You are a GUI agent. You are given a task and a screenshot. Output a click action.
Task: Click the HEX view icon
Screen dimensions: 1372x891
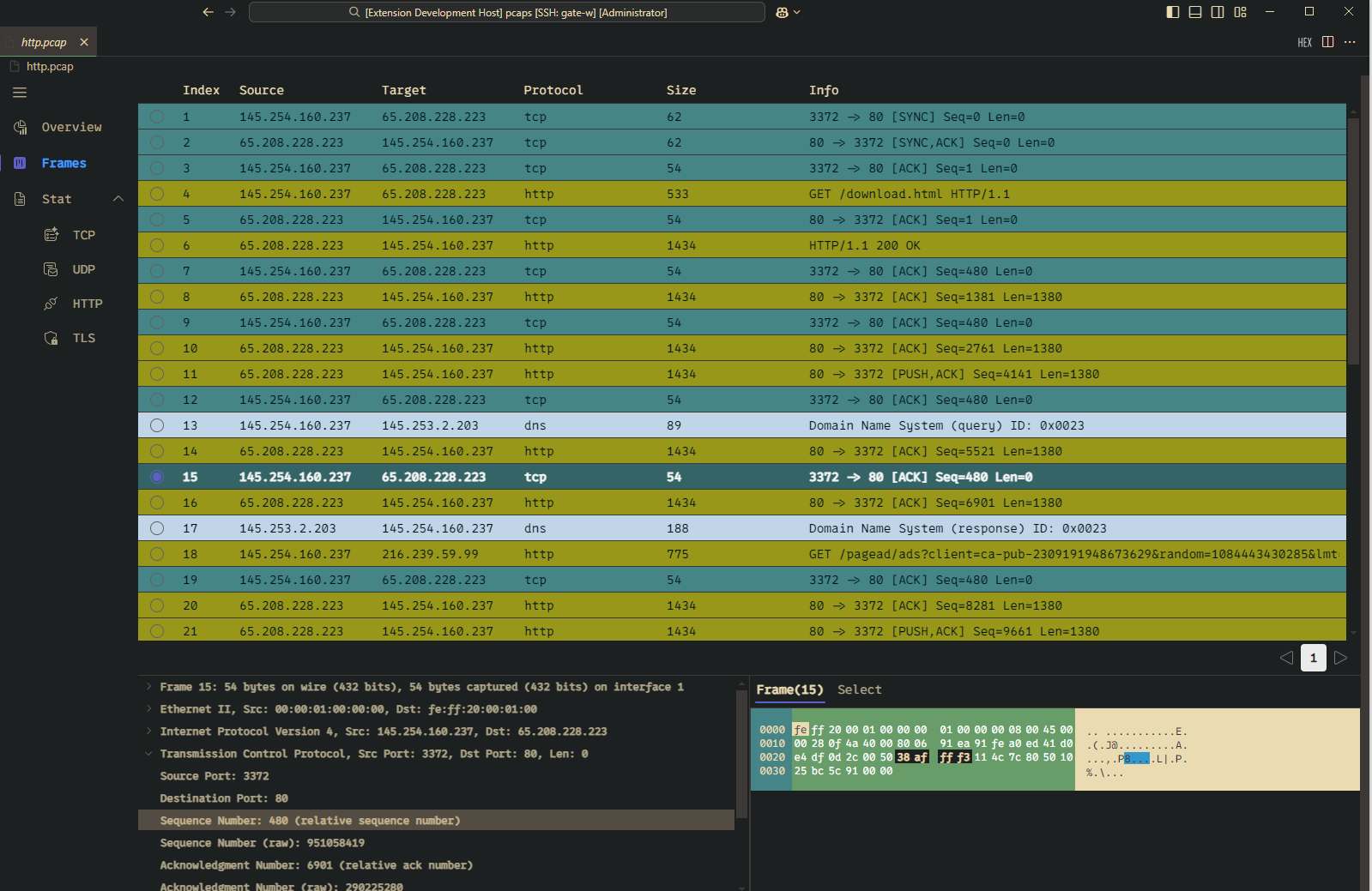coord(1304,42)
